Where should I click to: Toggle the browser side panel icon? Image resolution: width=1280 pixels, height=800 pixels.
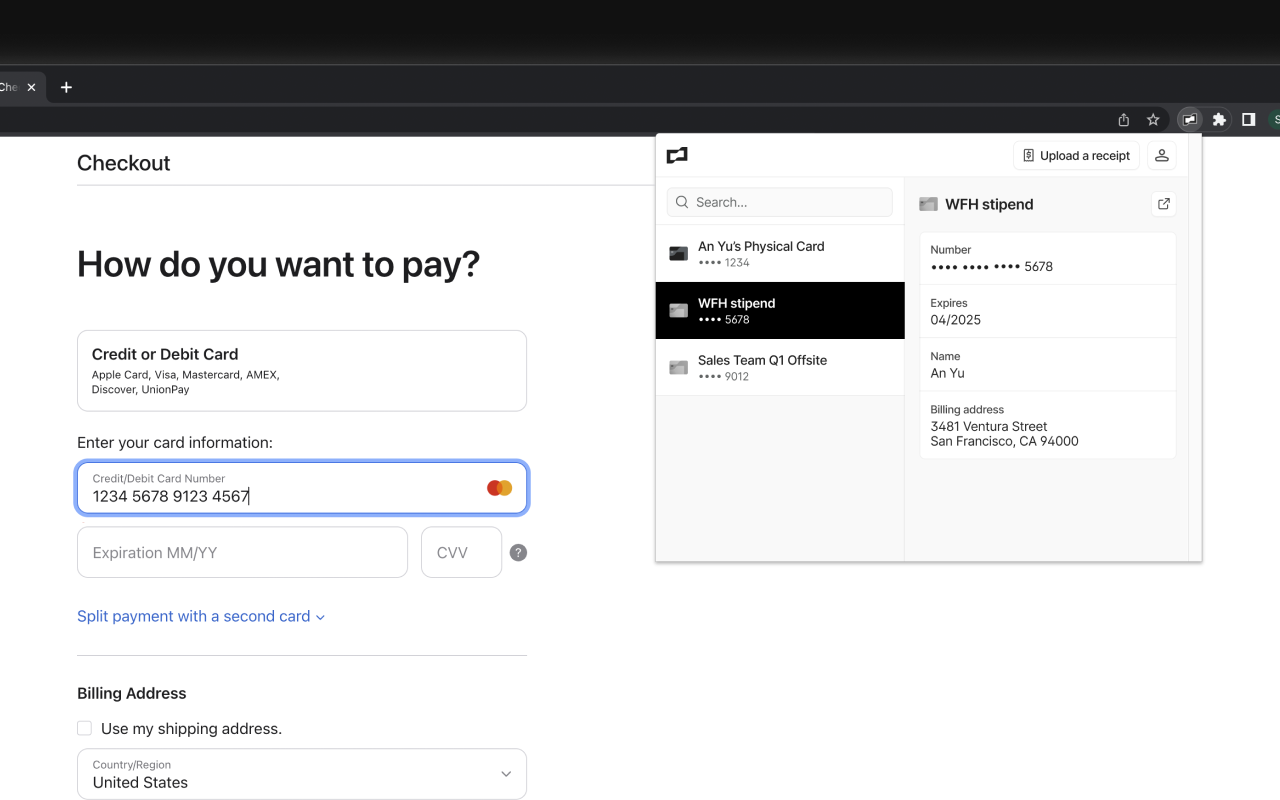point(1248,119)
